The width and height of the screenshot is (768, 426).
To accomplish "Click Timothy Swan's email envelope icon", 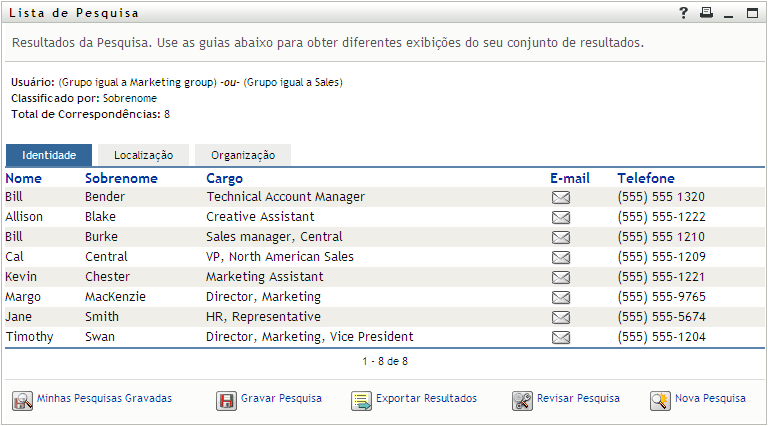I will 561,337.
